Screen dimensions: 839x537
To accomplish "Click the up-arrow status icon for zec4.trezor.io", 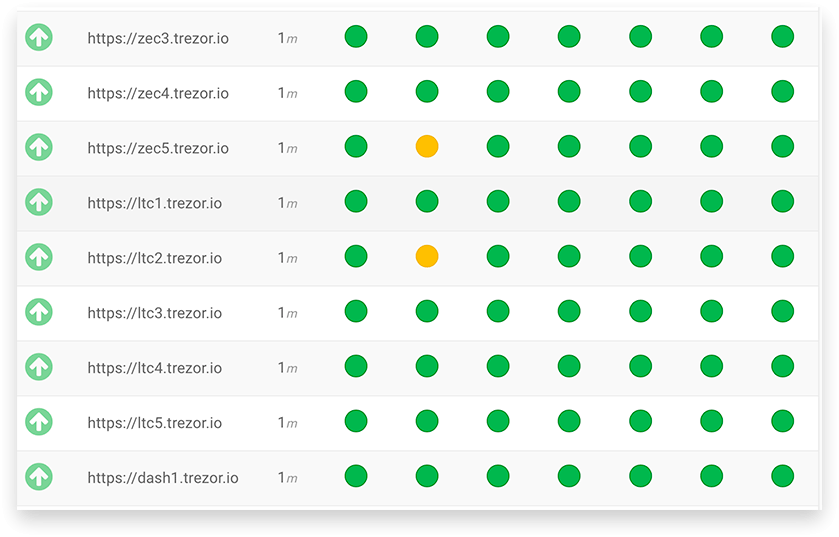I will (39, 92).
